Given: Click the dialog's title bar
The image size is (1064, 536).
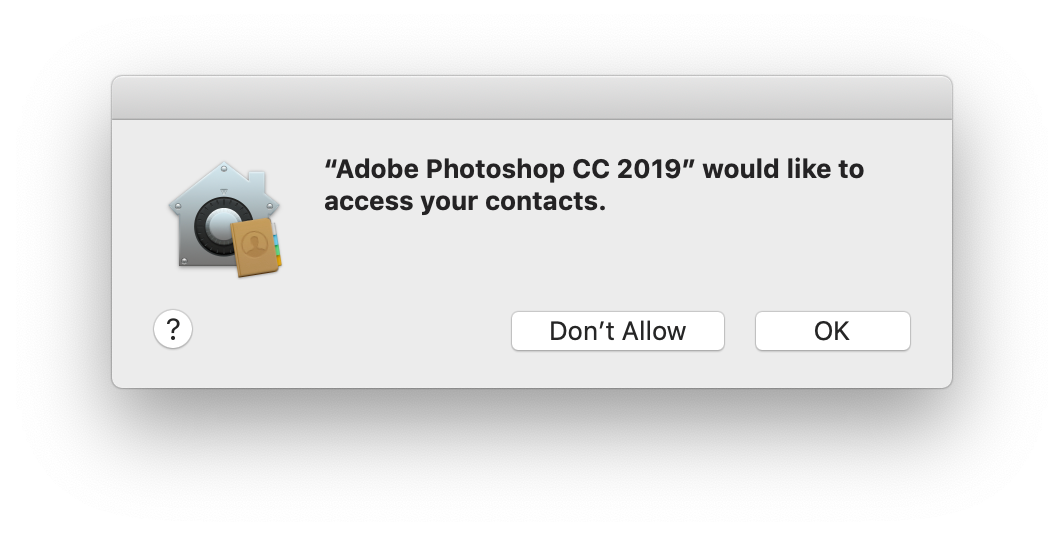Looking at the screenshot, I should point(531,97).
